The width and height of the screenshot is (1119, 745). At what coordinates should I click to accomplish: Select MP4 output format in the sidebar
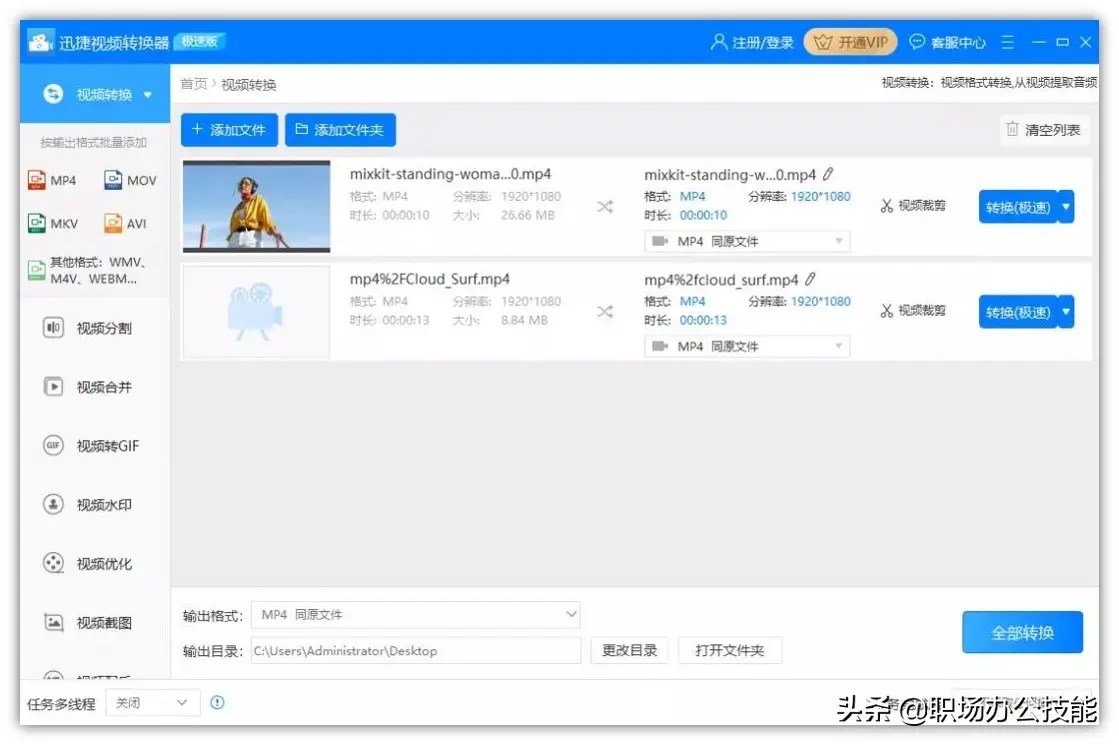click(52, 180)
